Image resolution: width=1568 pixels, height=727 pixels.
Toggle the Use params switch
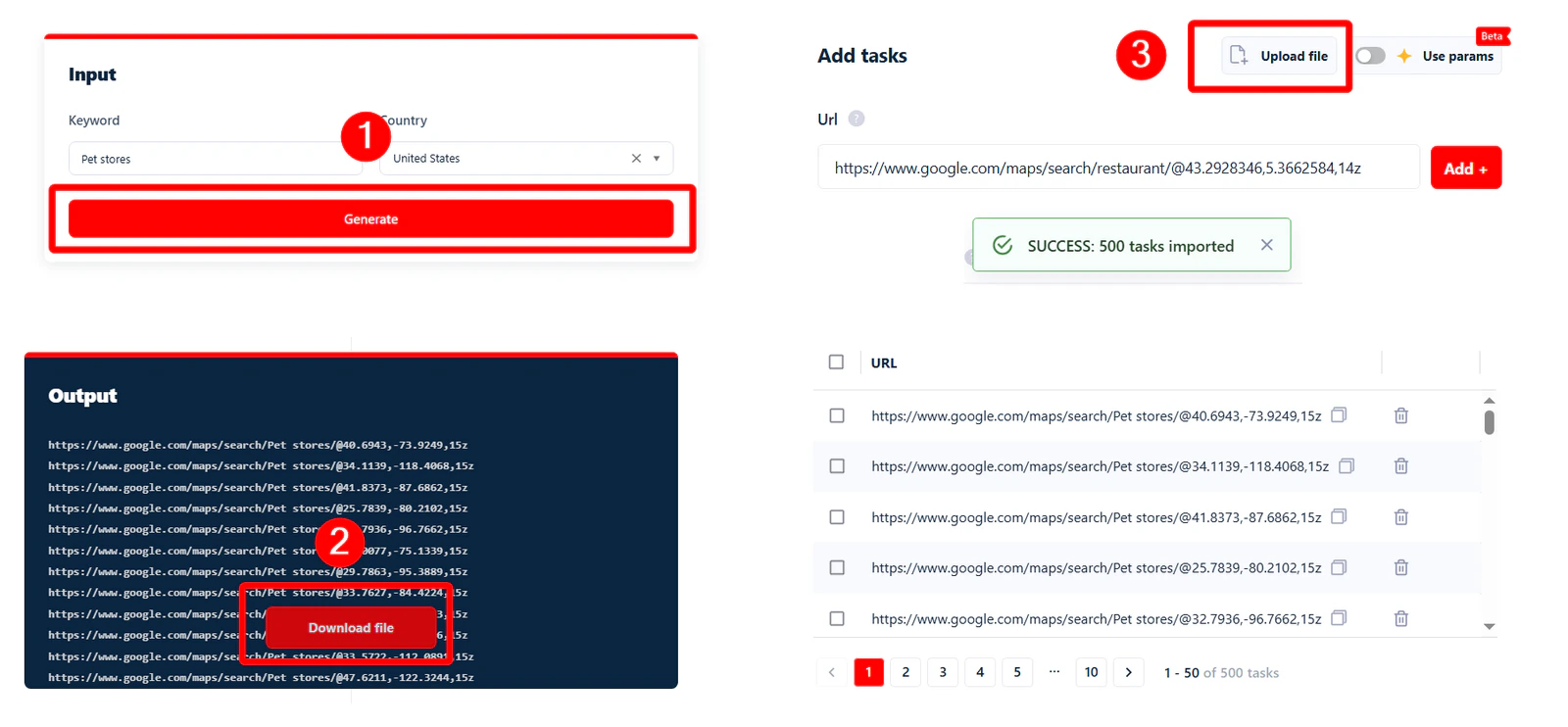coord(1370,56)
